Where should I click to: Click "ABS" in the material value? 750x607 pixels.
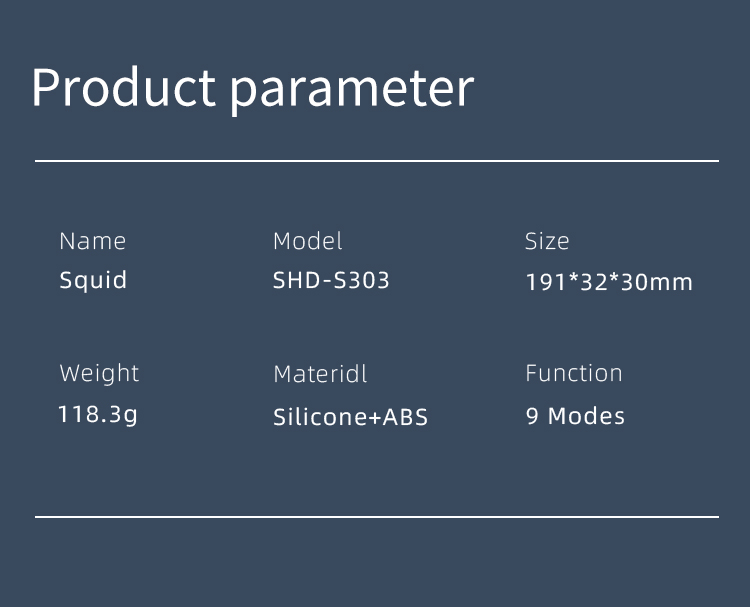tap(407, 417)
